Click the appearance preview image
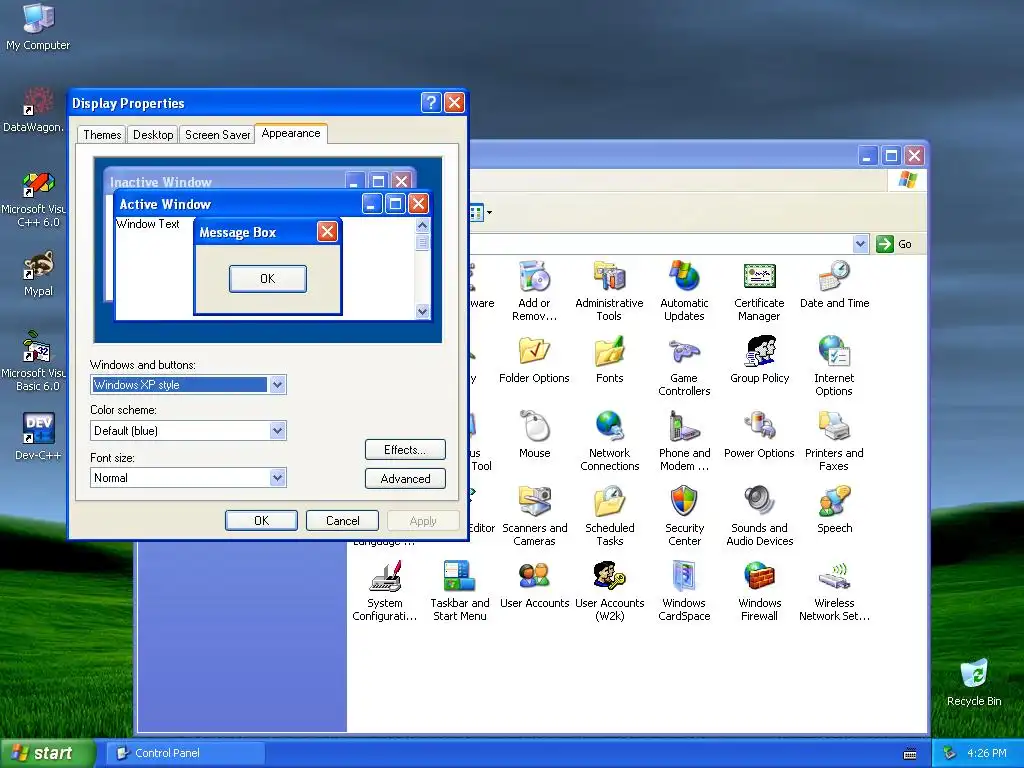 [268, 249]
